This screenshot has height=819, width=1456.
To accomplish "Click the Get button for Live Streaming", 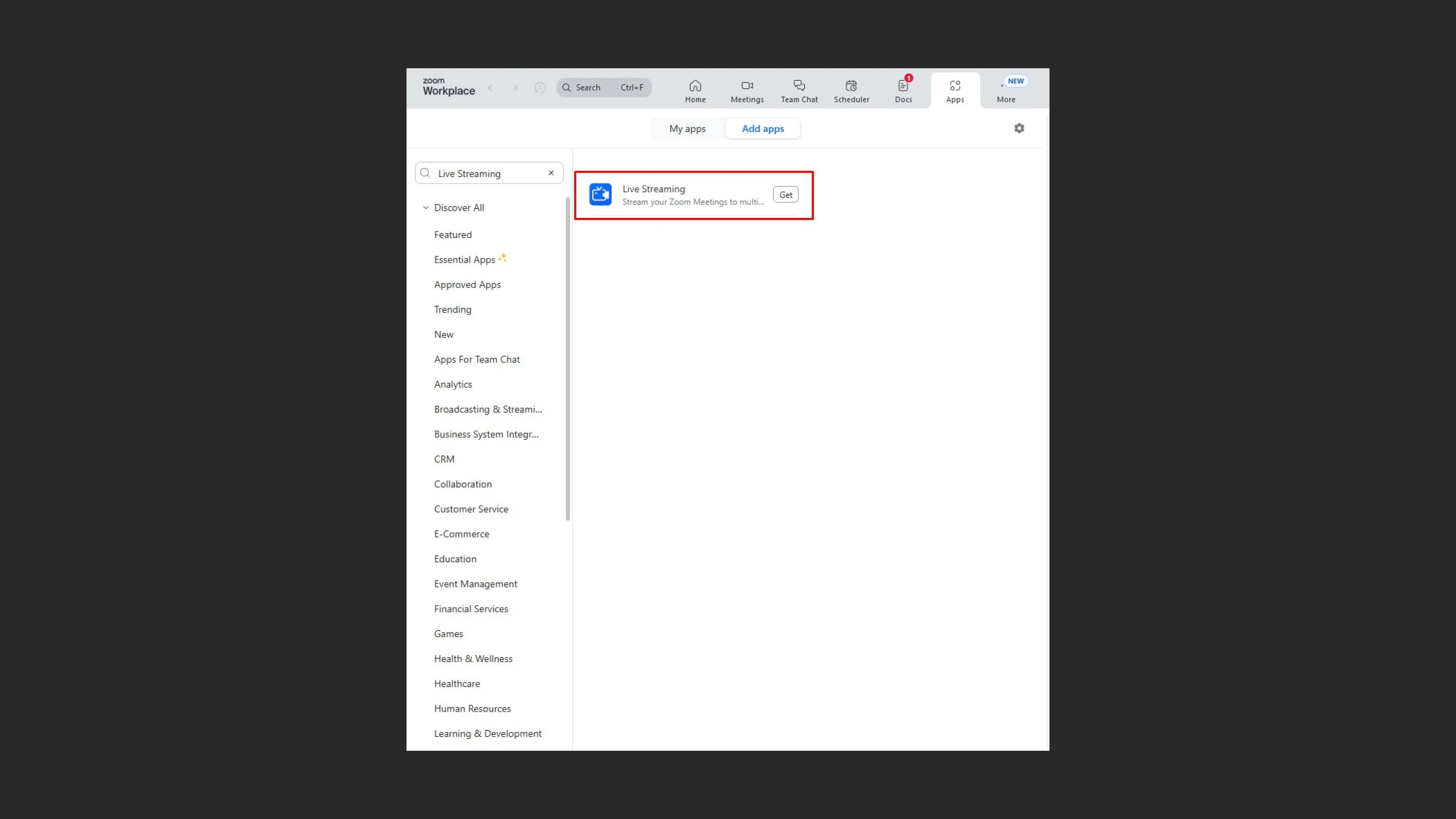I will coord(785,195).
